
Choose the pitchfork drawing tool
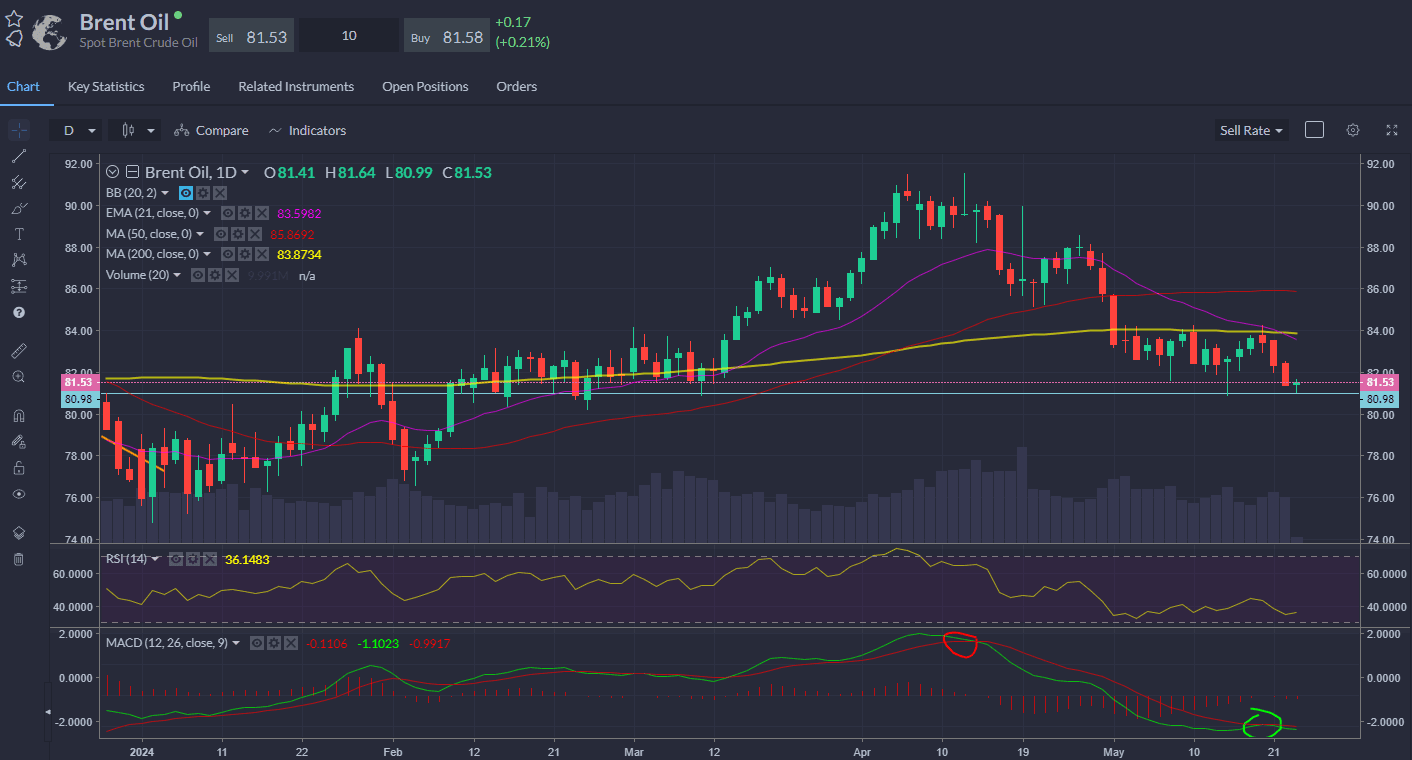click(x=18, y=182)
